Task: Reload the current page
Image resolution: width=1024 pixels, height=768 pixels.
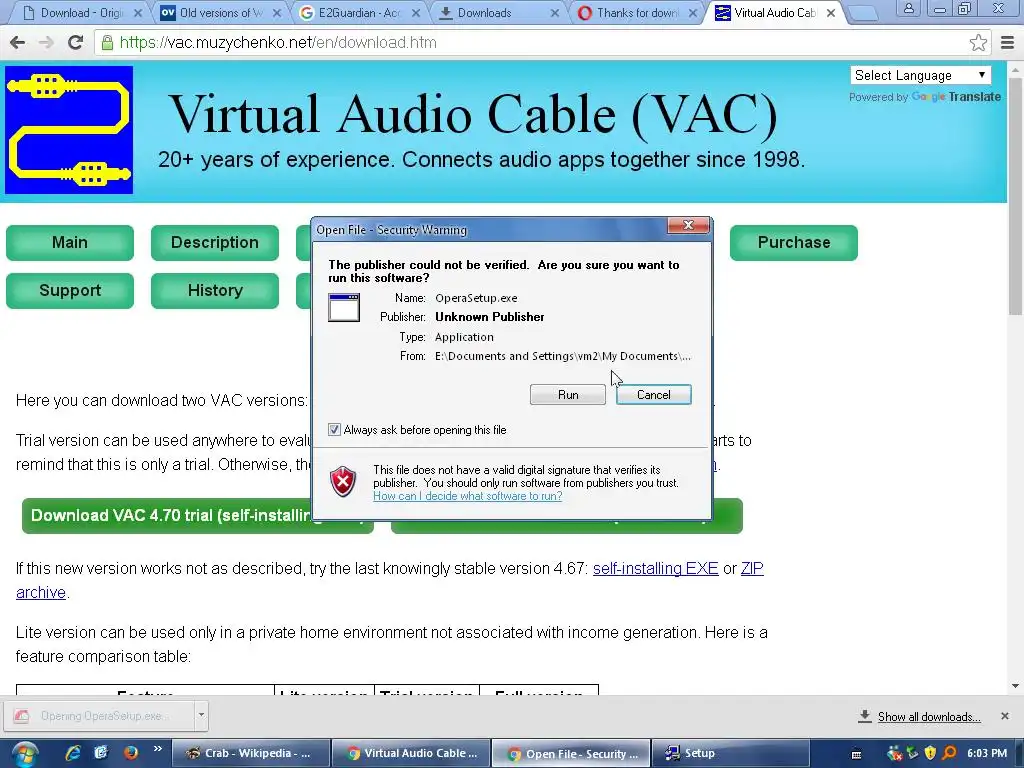Action: coord(75,42)
